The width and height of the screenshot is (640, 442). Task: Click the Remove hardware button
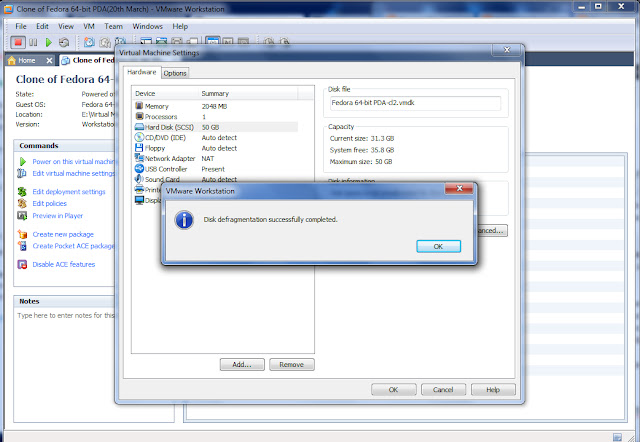(x=292, y=364)
